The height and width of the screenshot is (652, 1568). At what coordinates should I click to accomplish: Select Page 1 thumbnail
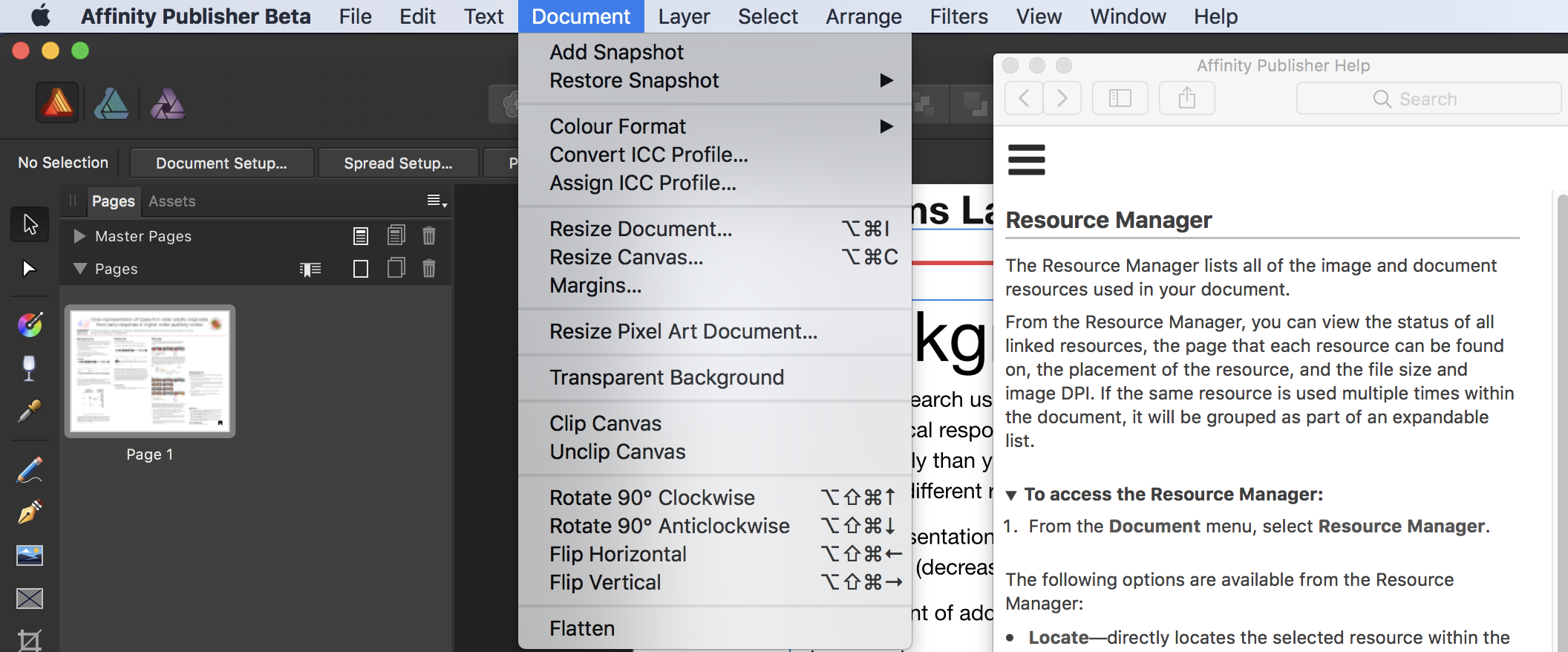point(150,371)
